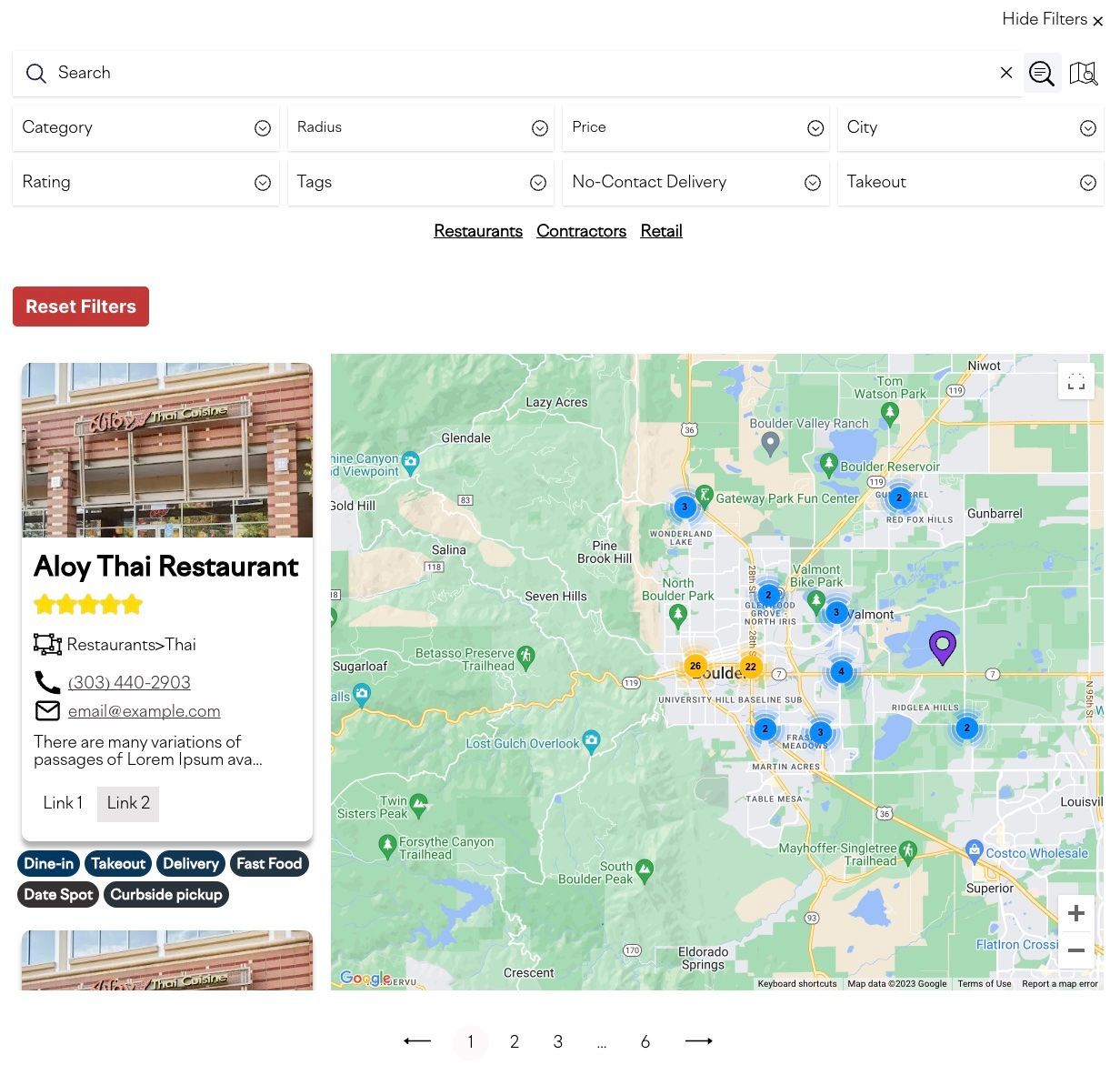Toggle the Fast Food tag

[269, 864]
